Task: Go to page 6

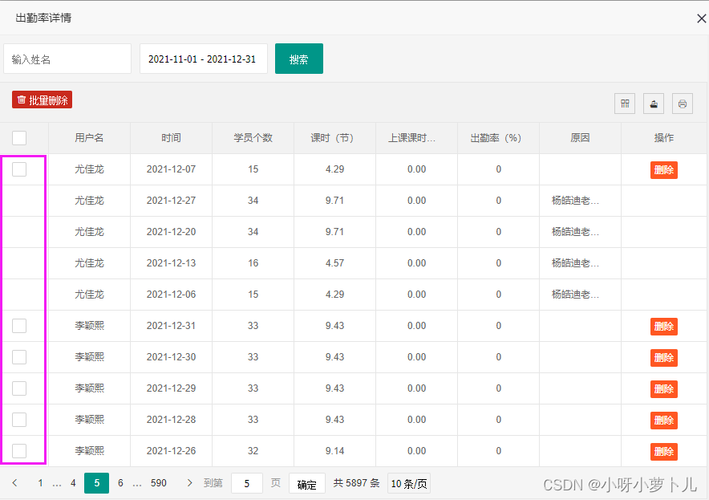Action: point(120,483)
